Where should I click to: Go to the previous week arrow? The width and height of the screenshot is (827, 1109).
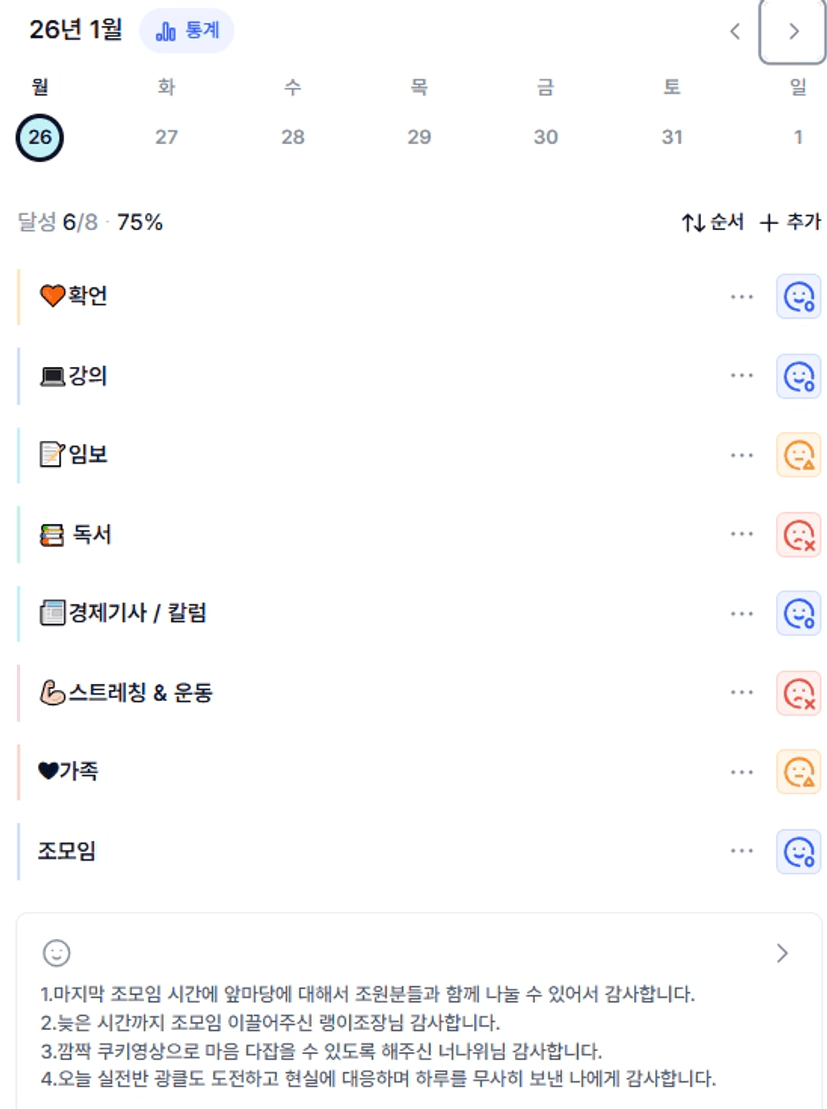(735, 31)
